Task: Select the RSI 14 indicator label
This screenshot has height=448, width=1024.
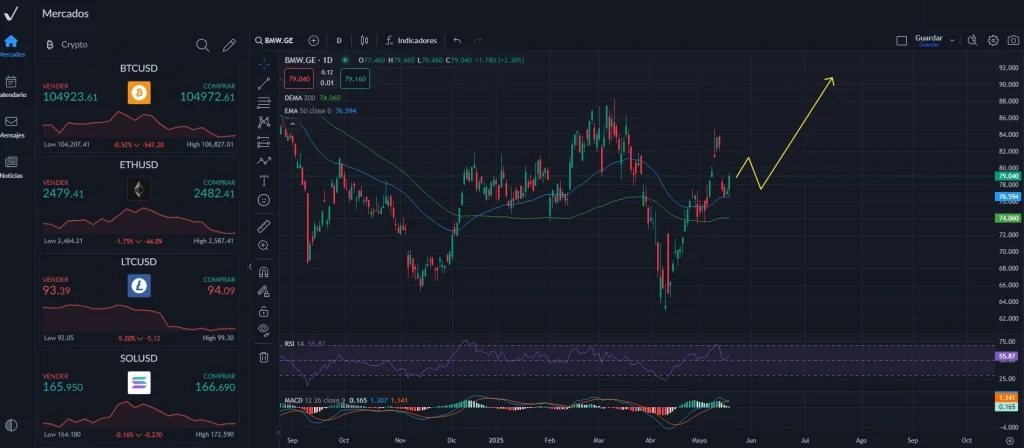Action: tap(304, 344)
